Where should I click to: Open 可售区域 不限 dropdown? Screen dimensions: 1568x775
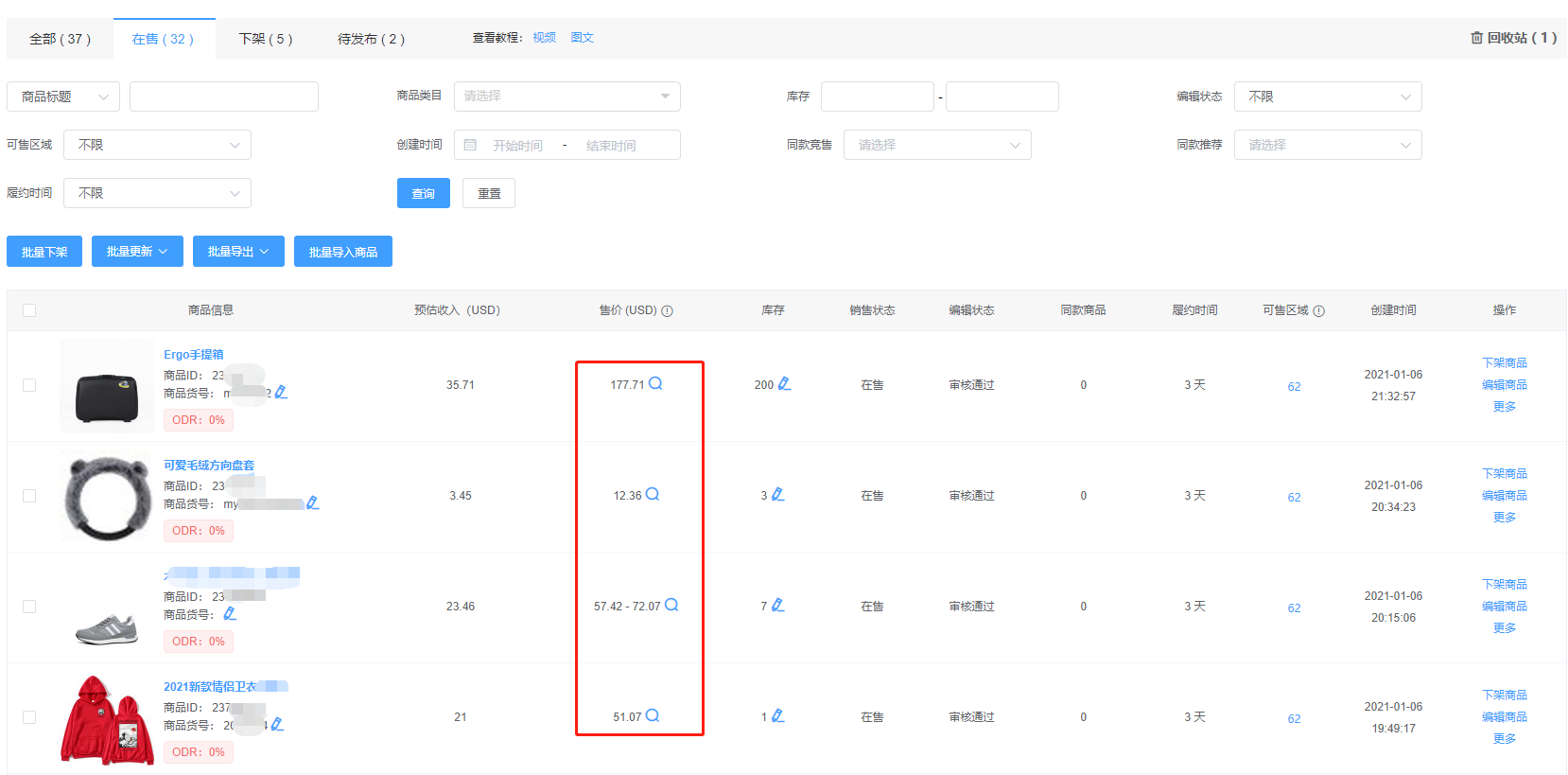pyautogui.click(x=157, y=145)
